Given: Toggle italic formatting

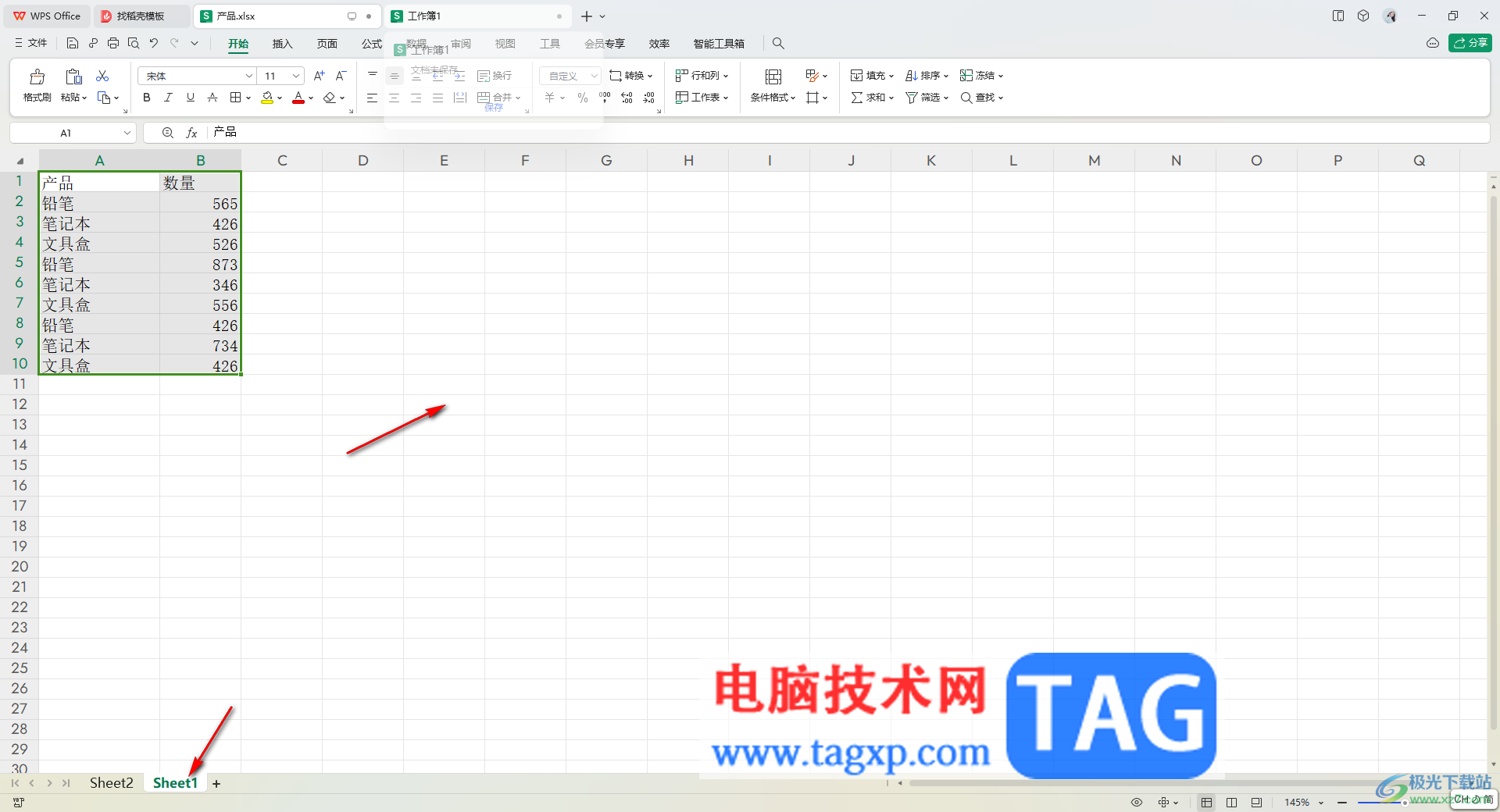Looking at the screenshot, I should (x=168, y=98).
